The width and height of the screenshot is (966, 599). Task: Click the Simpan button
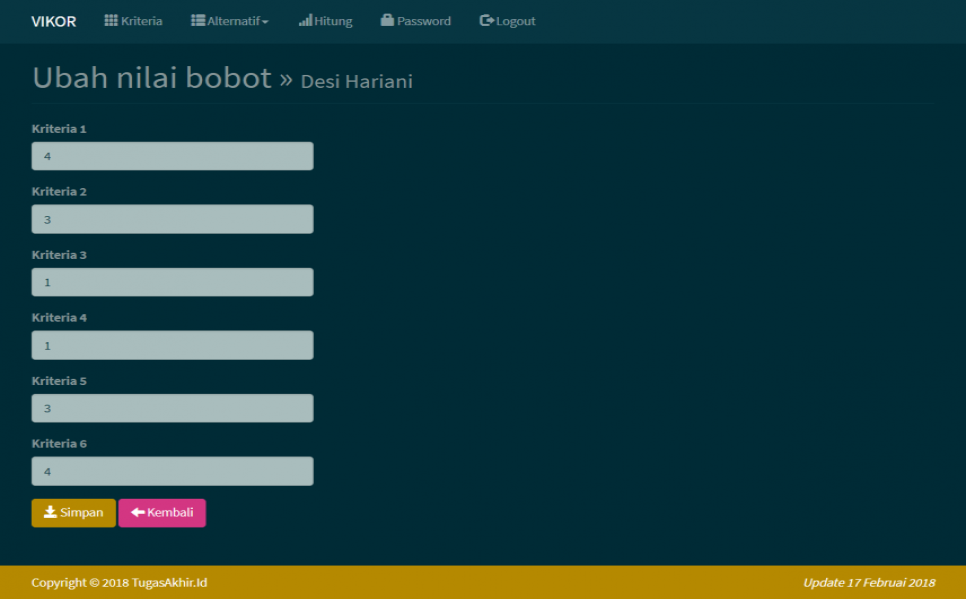73,512
